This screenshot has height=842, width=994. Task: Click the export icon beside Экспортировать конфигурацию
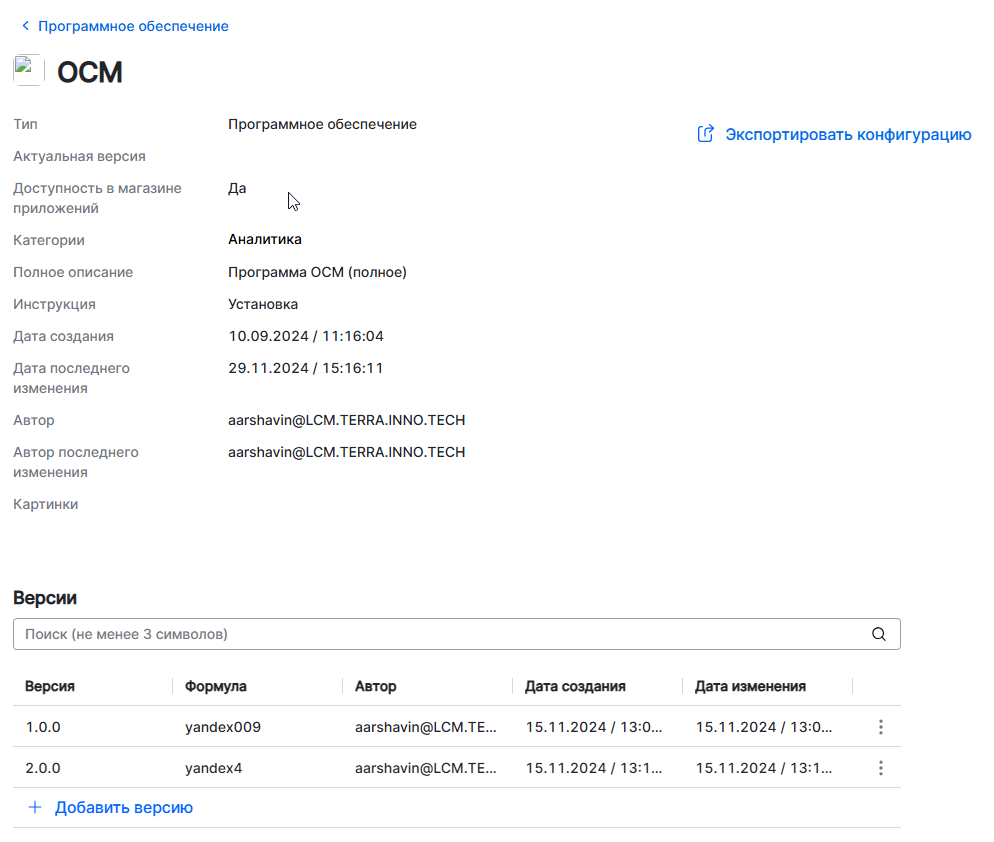coord(706,134)
